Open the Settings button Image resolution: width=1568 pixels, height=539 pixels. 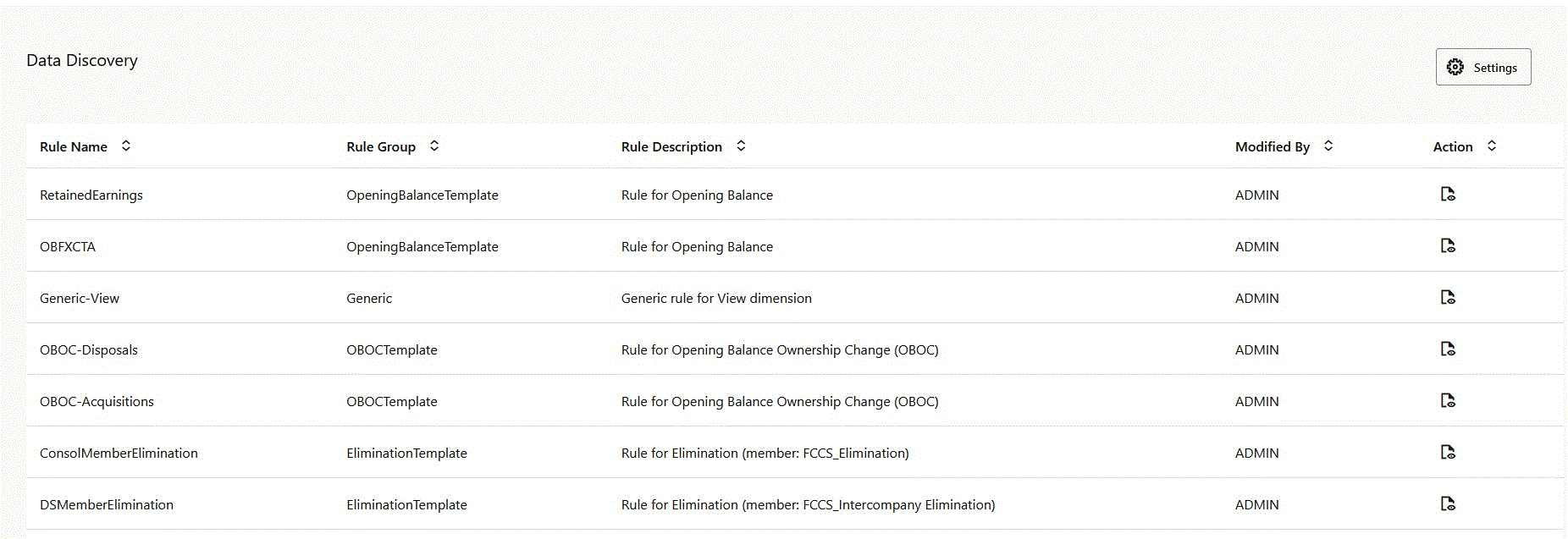click(1482, 67)
